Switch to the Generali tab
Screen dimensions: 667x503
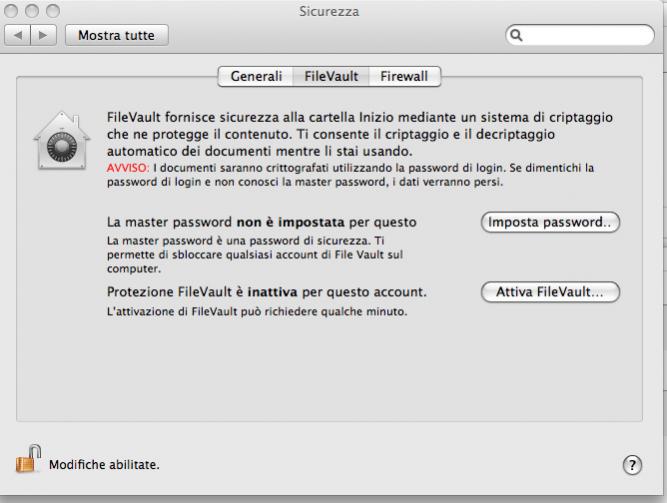pyautogui.click(x=256, y=77)
